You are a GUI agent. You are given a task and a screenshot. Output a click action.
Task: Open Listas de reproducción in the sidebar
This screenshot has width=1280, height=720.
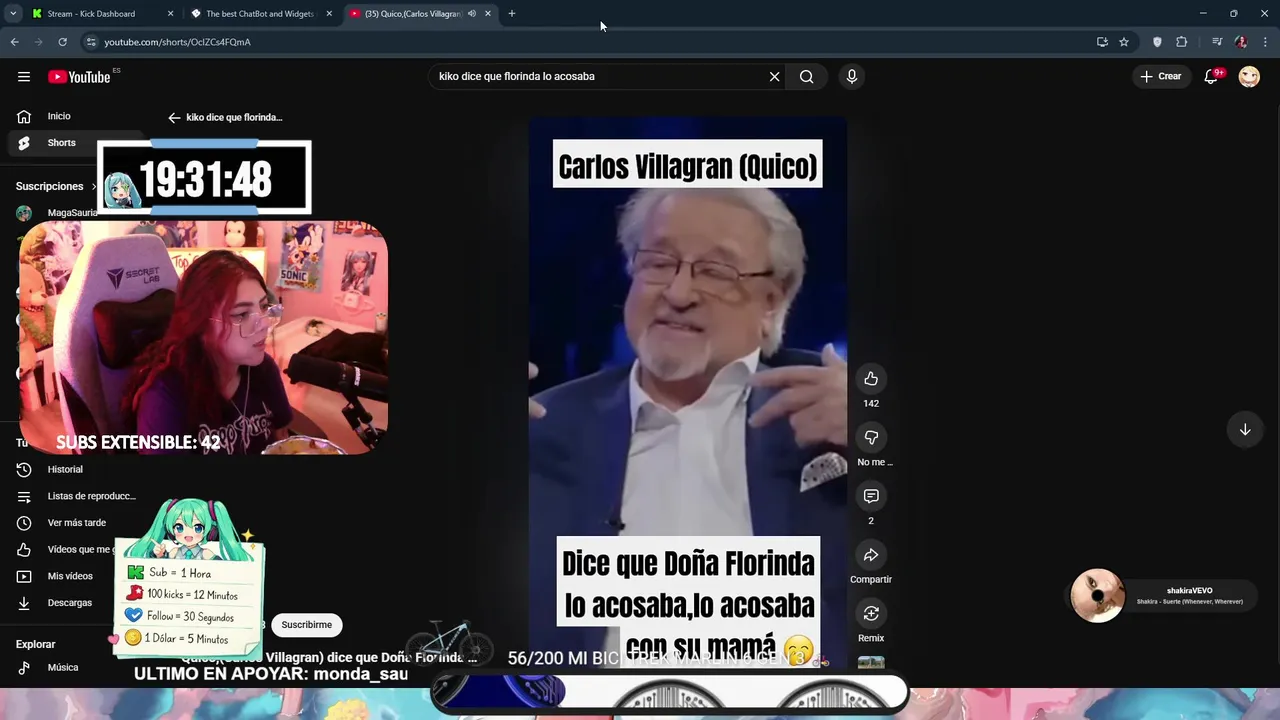click(90, 496)
